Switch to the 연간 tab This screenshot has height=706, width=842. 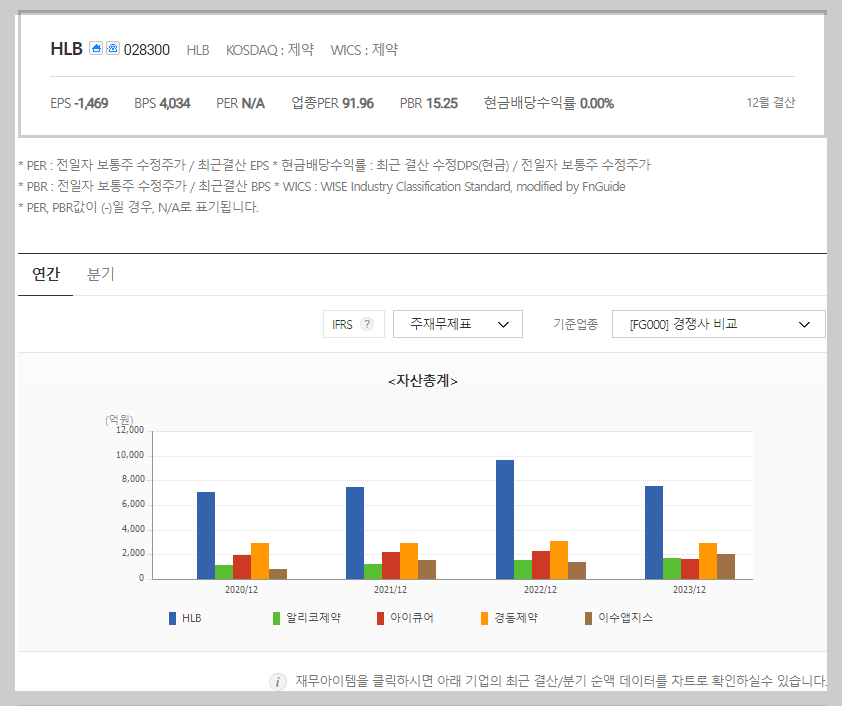(x=46, y=274)
